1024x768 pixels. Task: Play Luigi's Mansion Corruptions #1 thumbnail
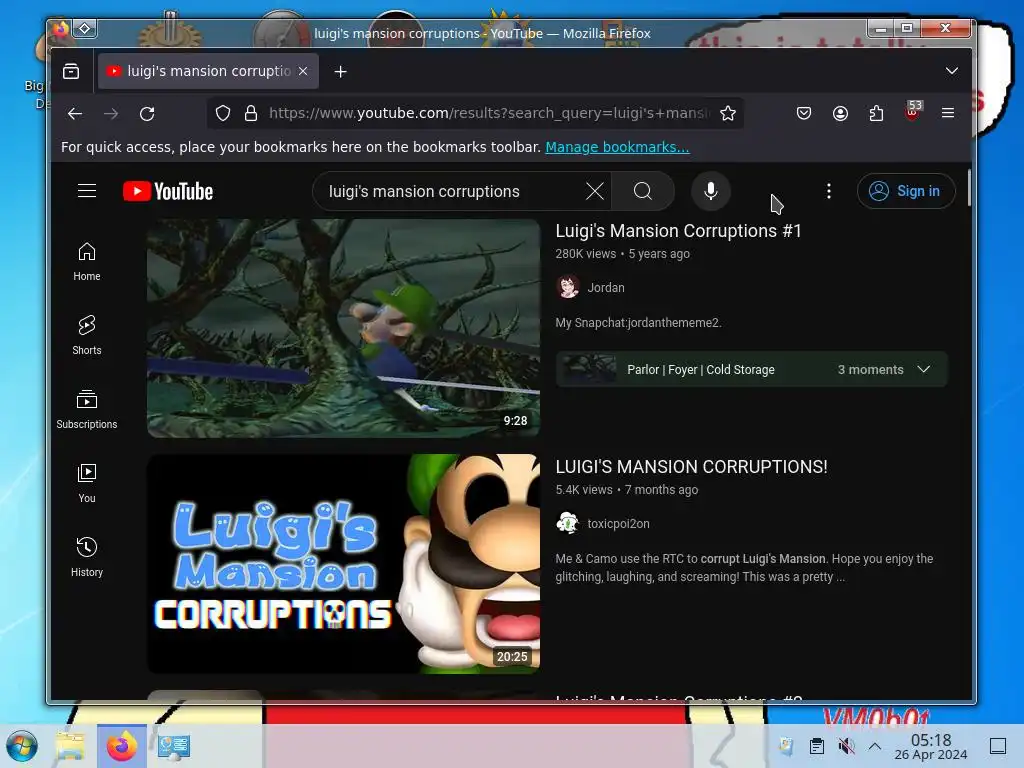tap(344, 328)
